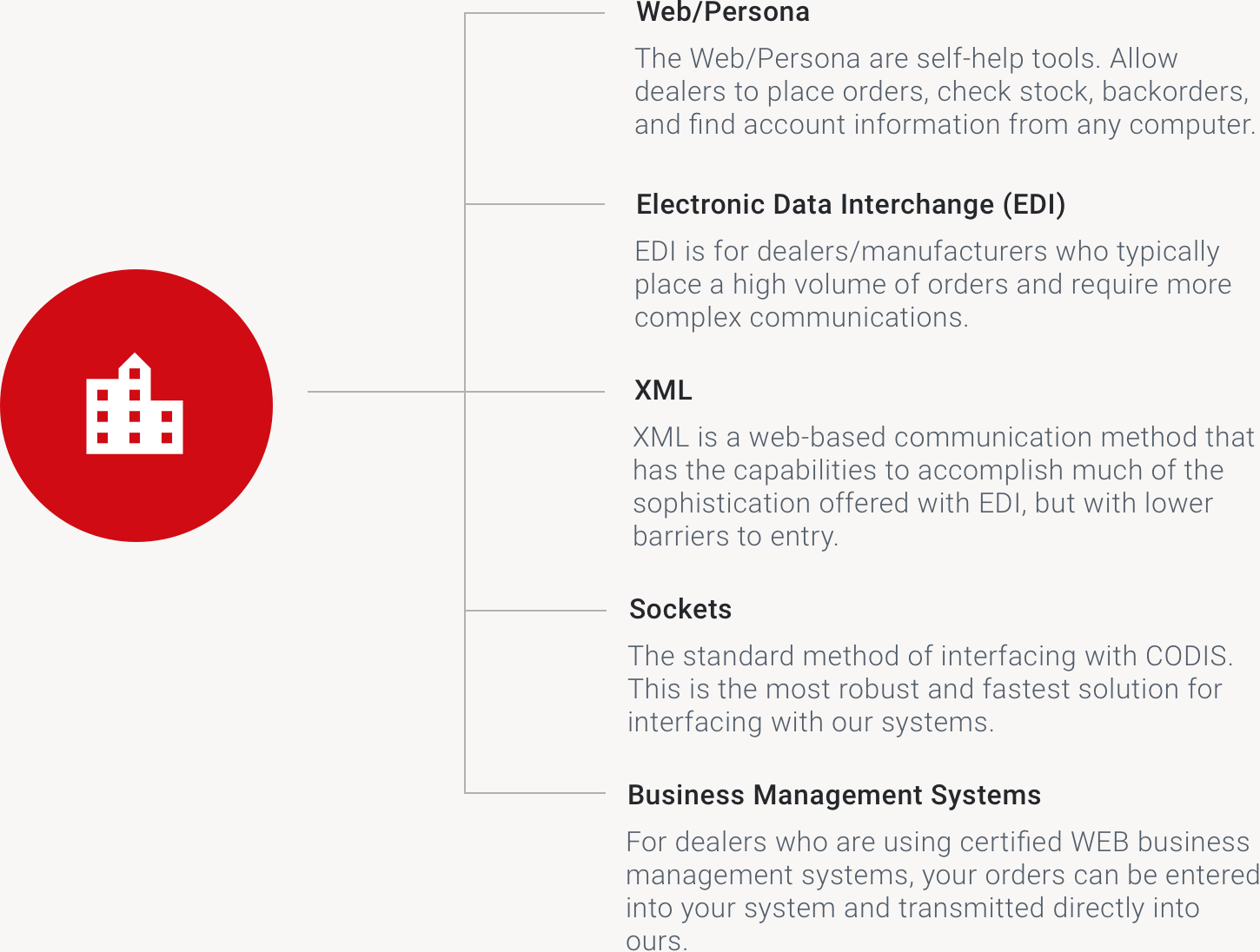Click the XML web-based communication description
This screenshot has width=1260, height=952.
click(942, 486)
